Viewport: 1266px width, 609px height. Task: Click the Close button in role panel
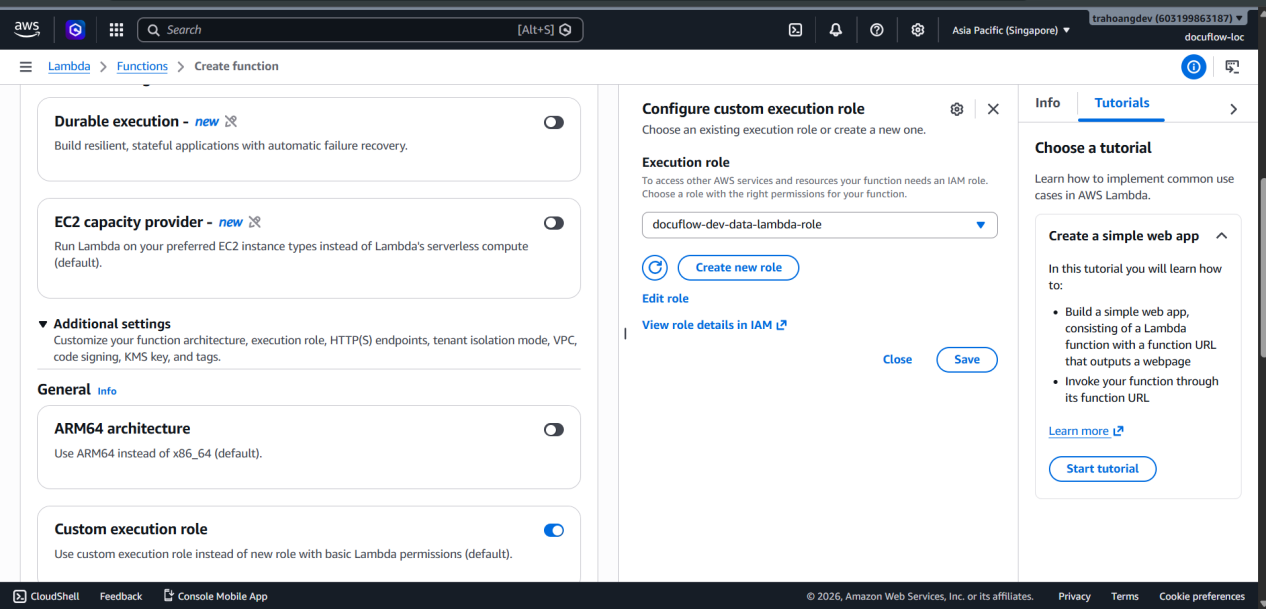point(897,359)
